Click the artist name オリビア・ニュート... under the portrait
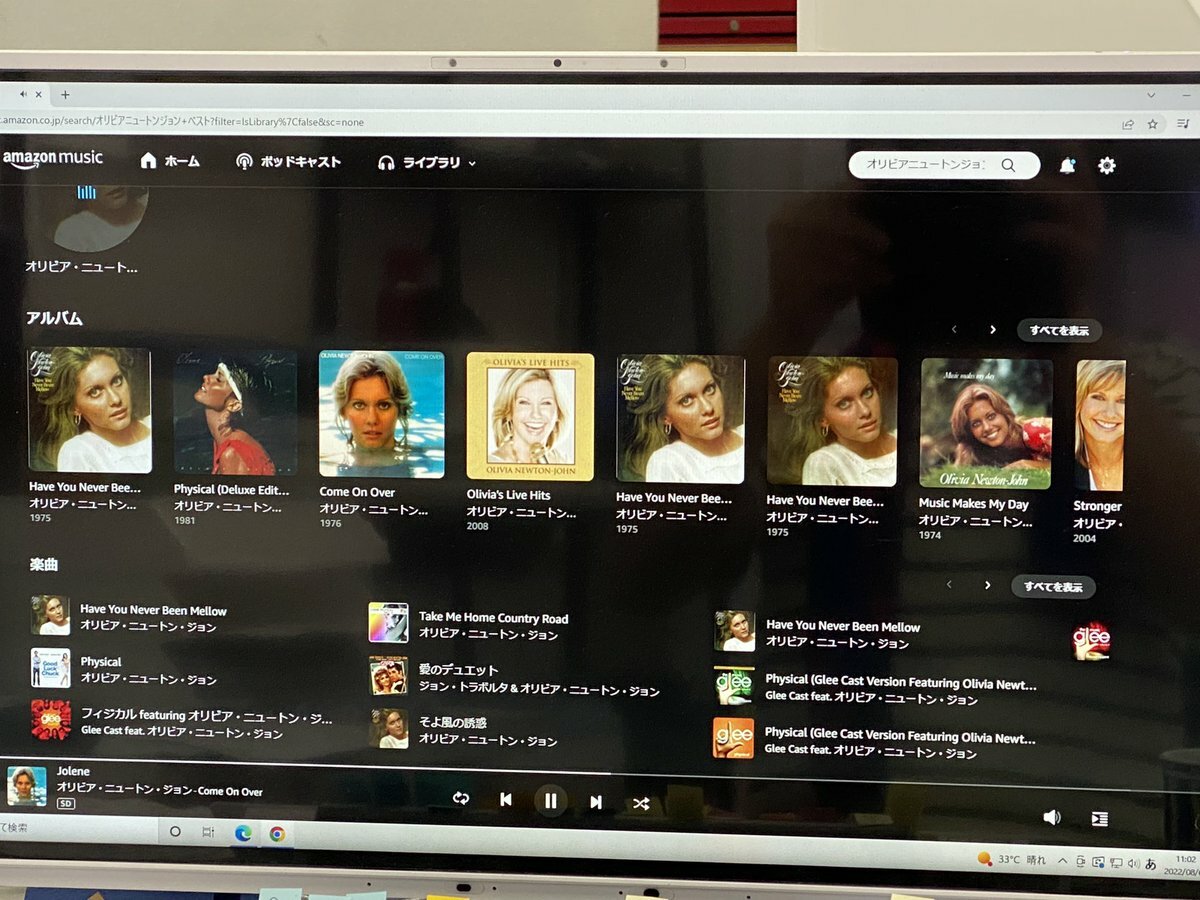1200x900 pixels. pos(81,267)
